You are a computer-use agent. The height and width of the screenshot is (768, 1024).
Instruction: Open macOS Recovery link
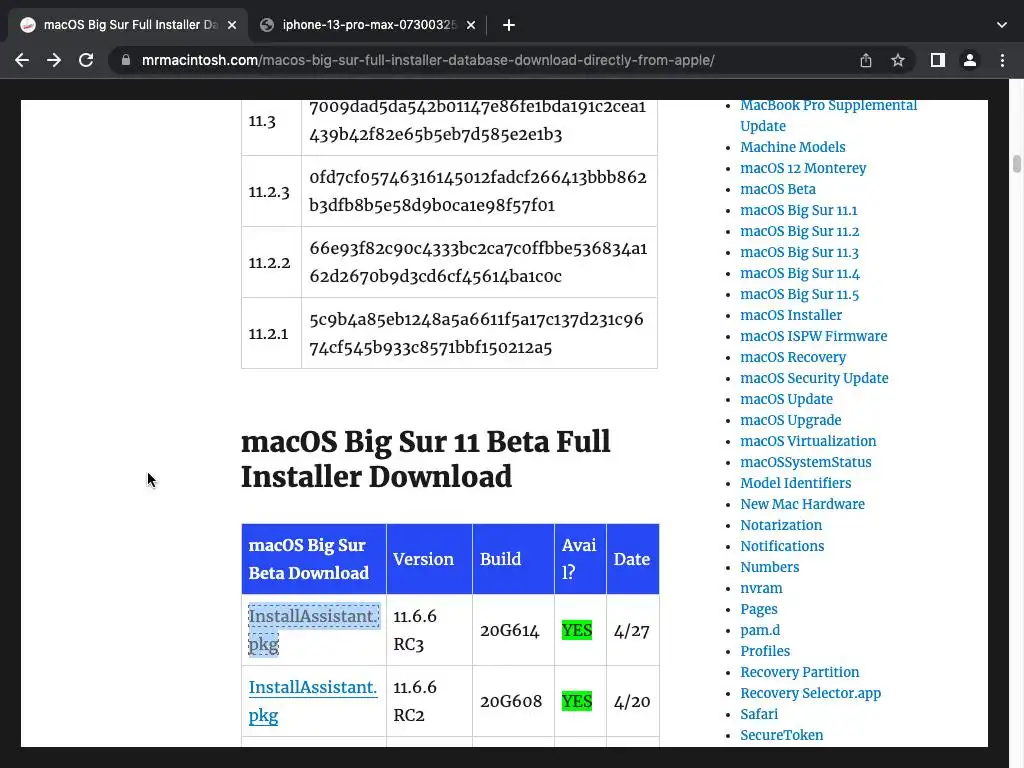pos(793,357)
